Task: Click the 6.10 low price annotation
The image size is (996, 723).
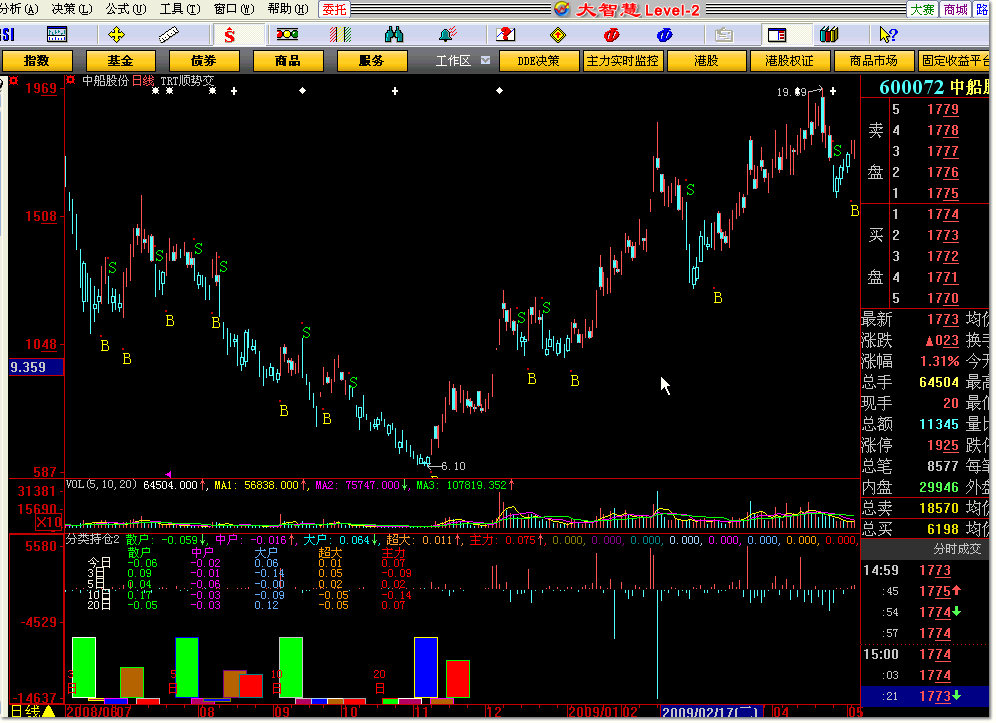Action: [x=454, y=466]
